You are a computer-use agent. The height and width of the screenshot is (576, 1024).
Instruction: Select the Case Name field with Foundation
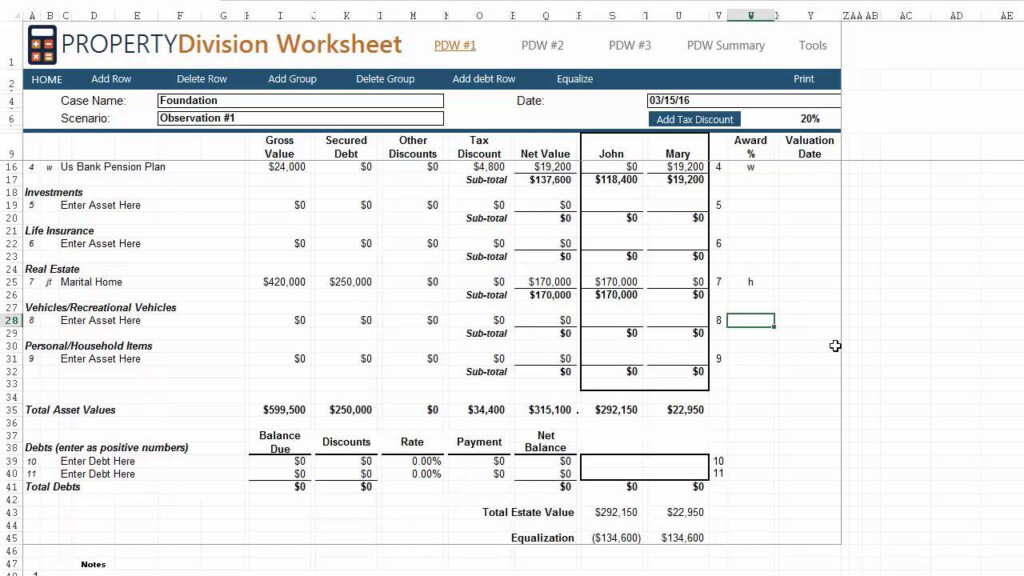300,101
